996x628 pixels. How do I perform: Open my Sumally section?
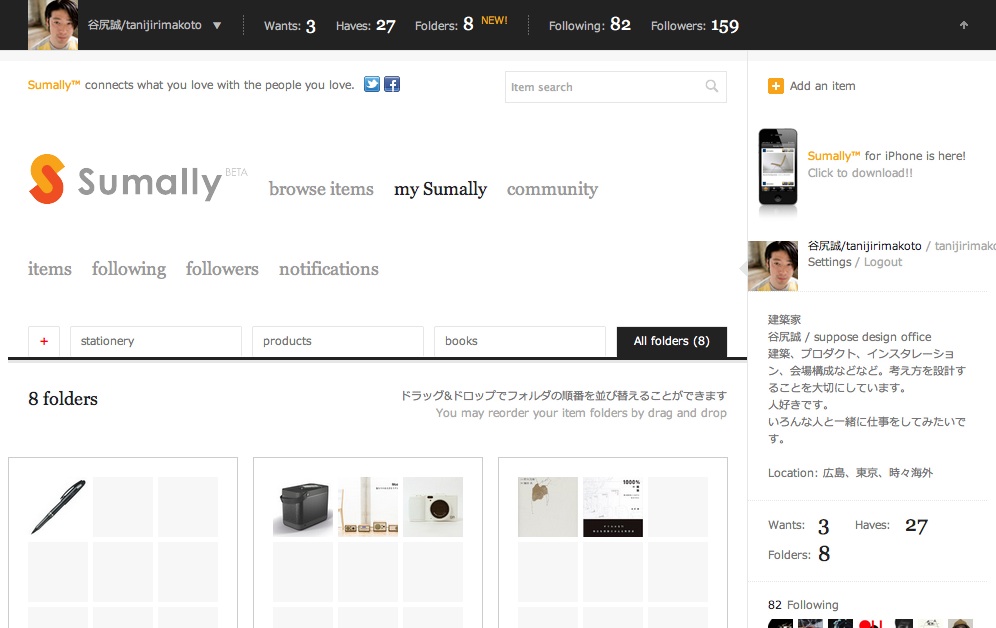[x=440, y=189]
